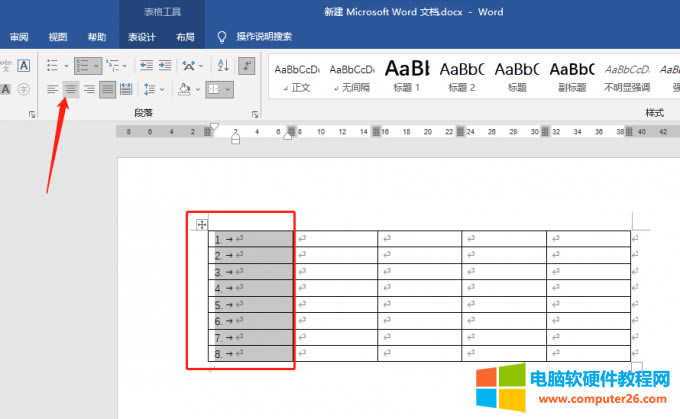Viewport: 680px width, 419px height.
Task: Open the line spacing dropdown
Action: 152,90
